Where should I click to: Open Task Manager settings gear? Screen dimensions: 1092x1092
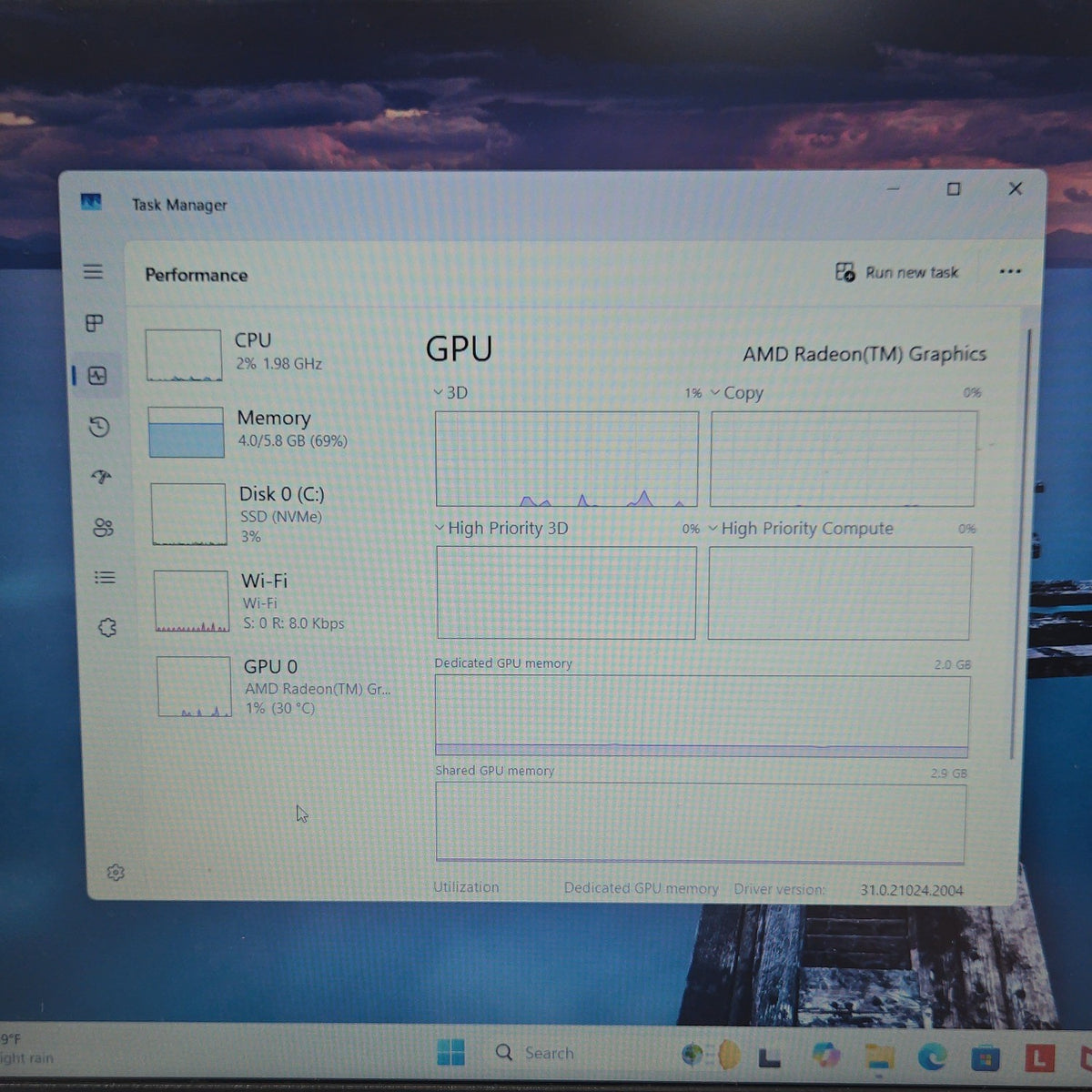(116, 872)
